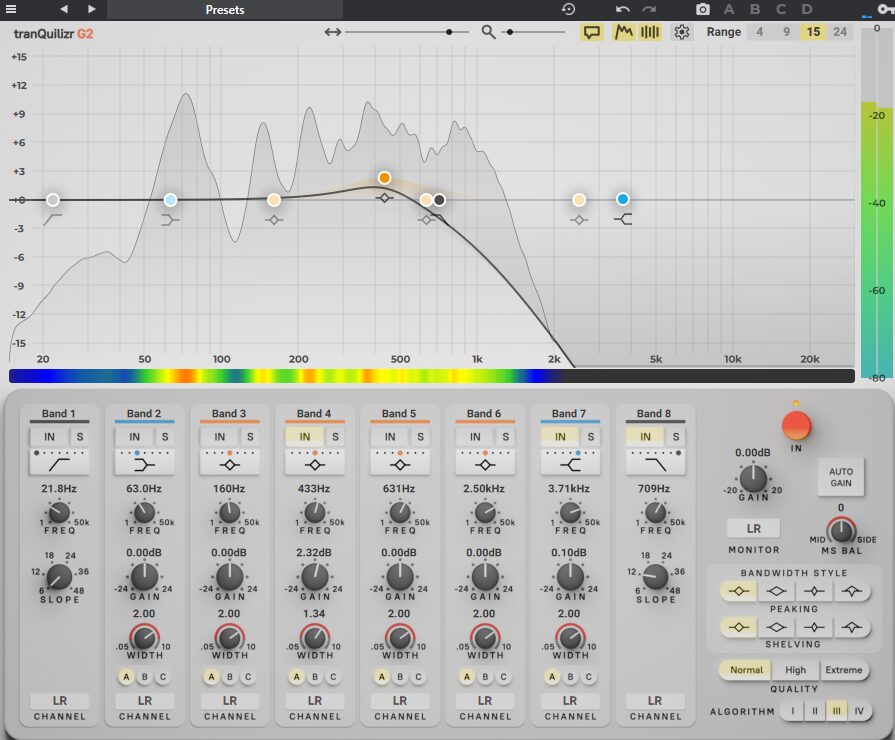This screenshot has width=895, height=740.
Task: Select the third peaking bandwidth style
Action: [814, 591]
